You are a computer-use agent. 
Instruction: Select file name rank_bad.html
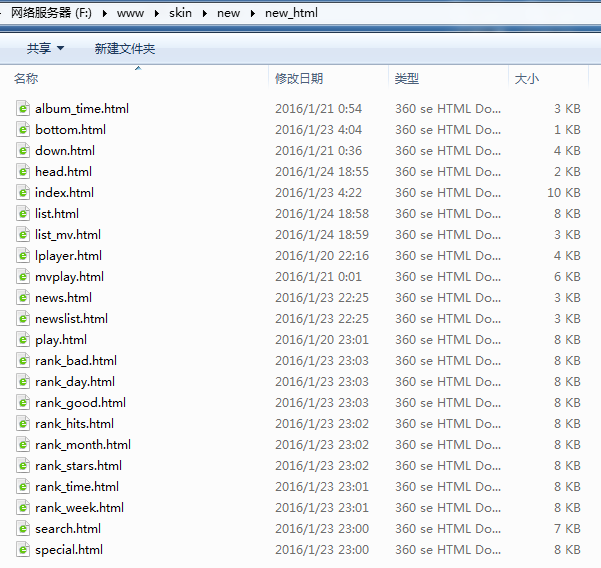click(76, 361)
